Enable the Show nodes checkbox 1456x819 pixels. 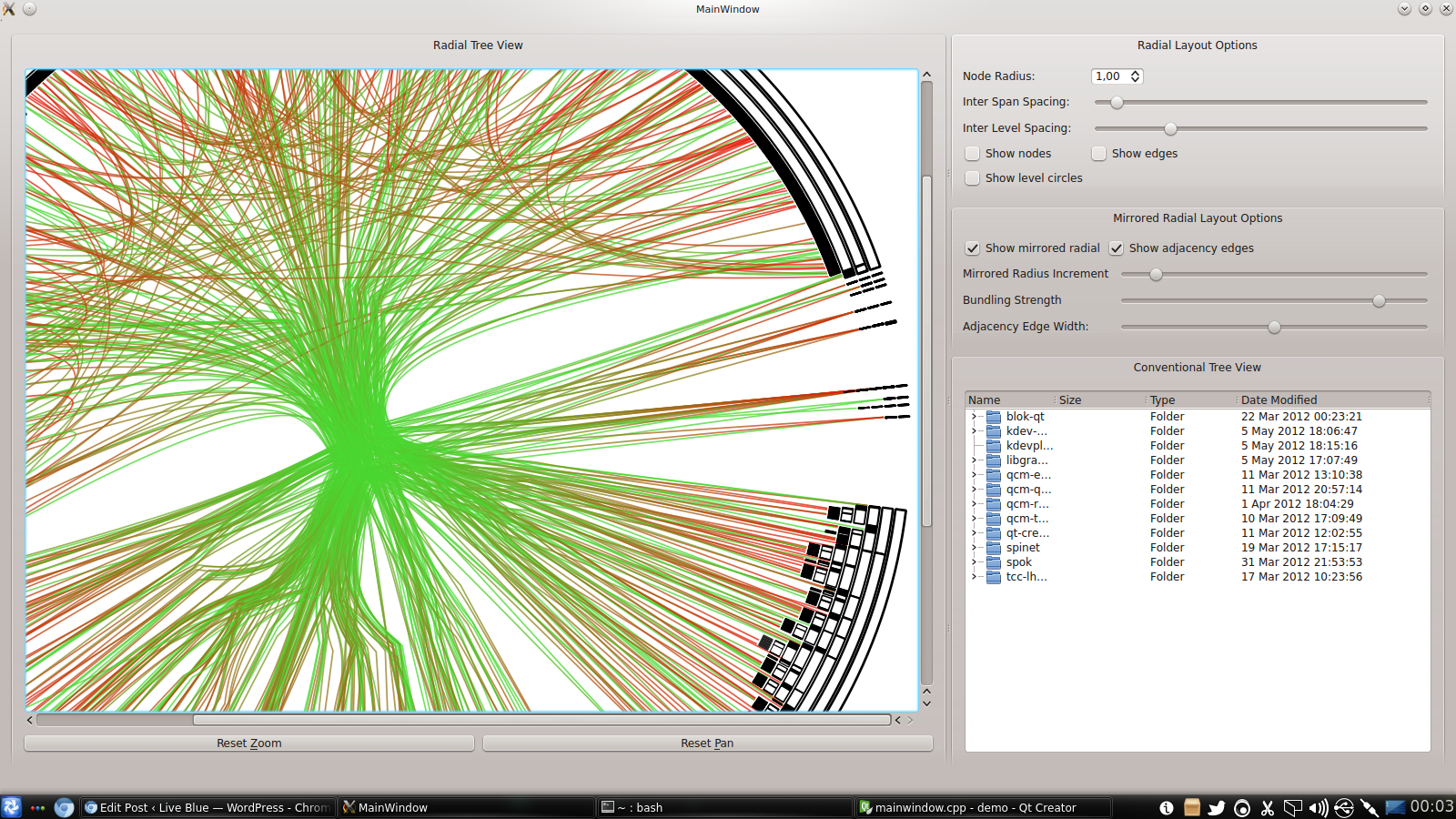(x=973, y=154)
